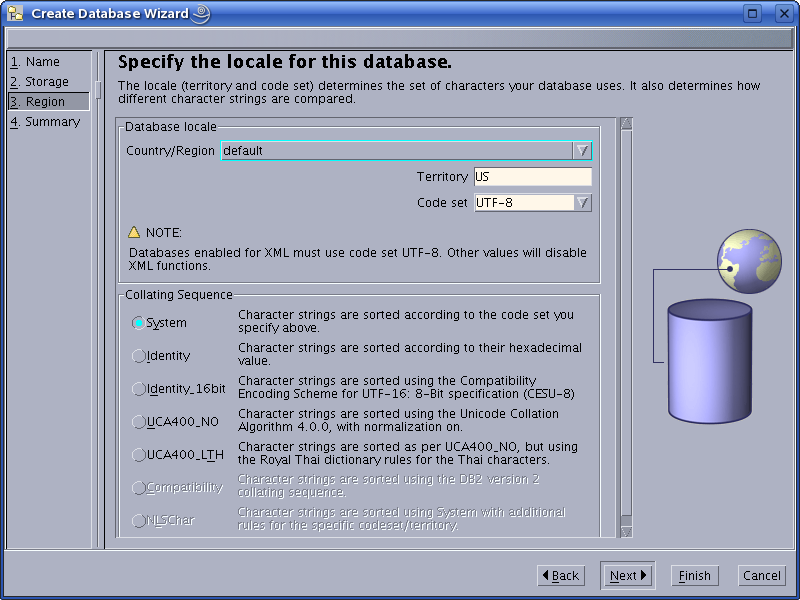Click the description 'sorted according to their hexadecimal value'
Screen dimensions: 800x600
(410, 354)
